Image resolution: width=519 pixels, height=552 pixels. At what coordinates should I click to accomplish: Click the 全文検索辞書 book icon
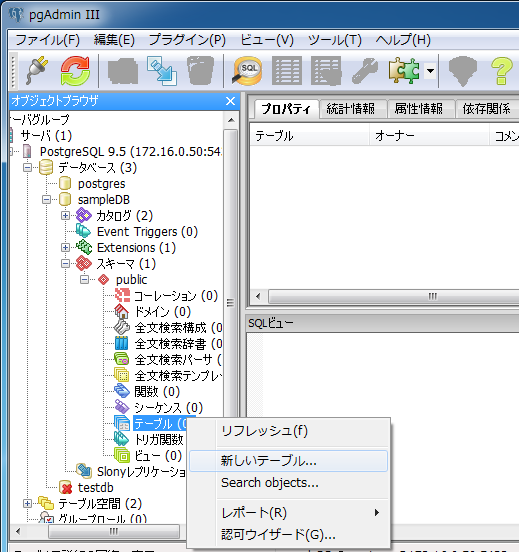pyautogui.click(x=121, y=343)
